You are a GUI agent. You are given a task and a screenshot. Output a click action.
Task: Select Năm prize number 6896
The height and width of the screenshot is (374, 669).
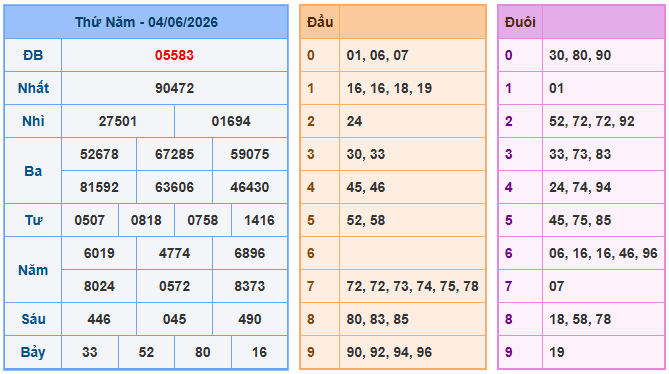[250, 253]
